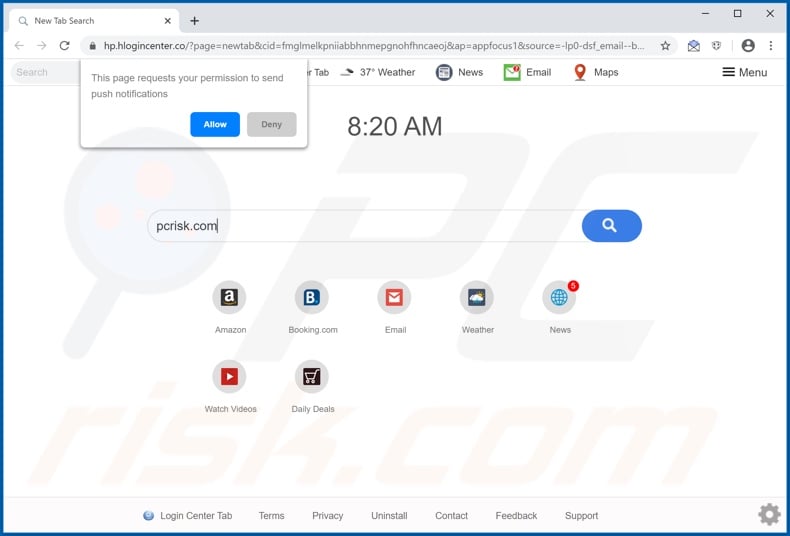Click the envelope extension icon in the Chrome toolbar

point(694,46)
